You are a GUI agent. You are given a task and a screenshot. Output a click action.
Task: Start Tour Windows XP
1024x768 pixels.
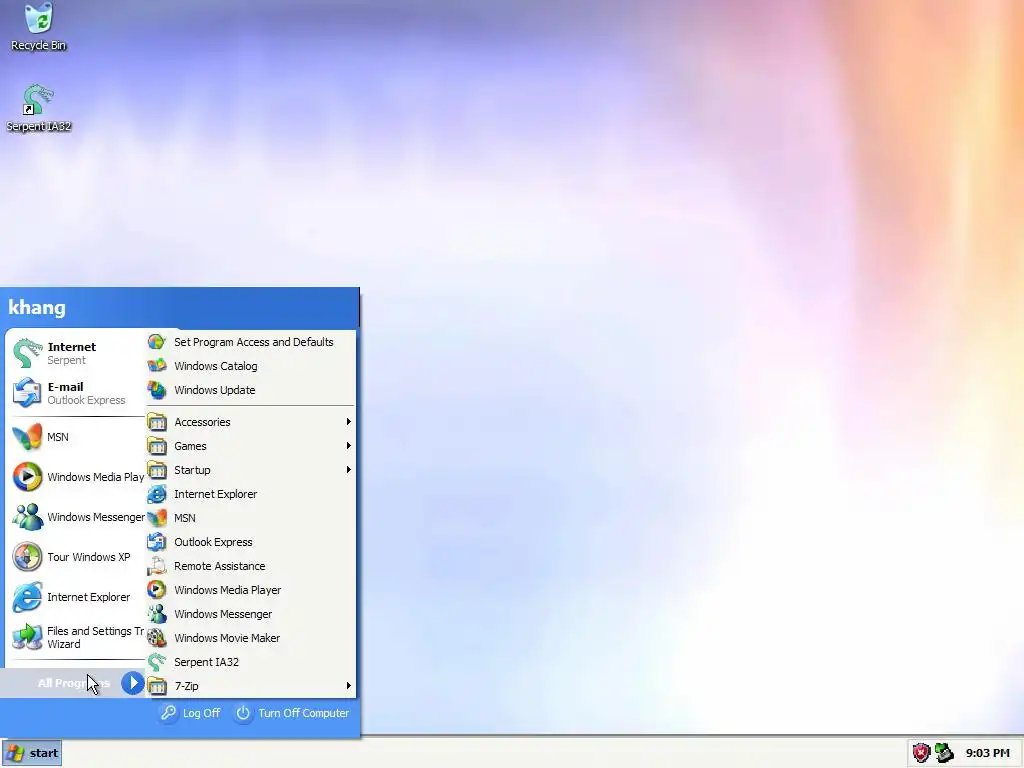click(77, 557)
